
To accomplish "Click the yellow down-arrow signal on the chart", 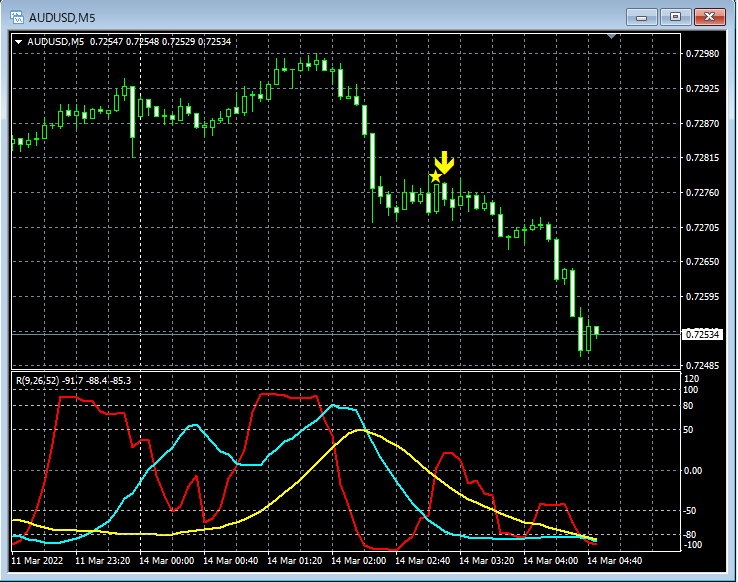I will click(x=444, y=163).
